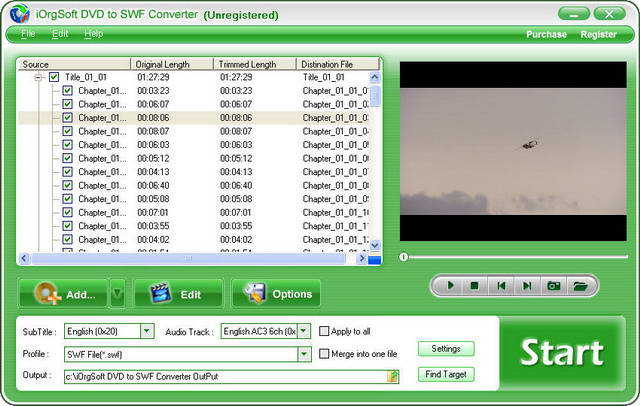Open the Options dialog
Viewport: 640px width, 406px height.
point(276,293)
